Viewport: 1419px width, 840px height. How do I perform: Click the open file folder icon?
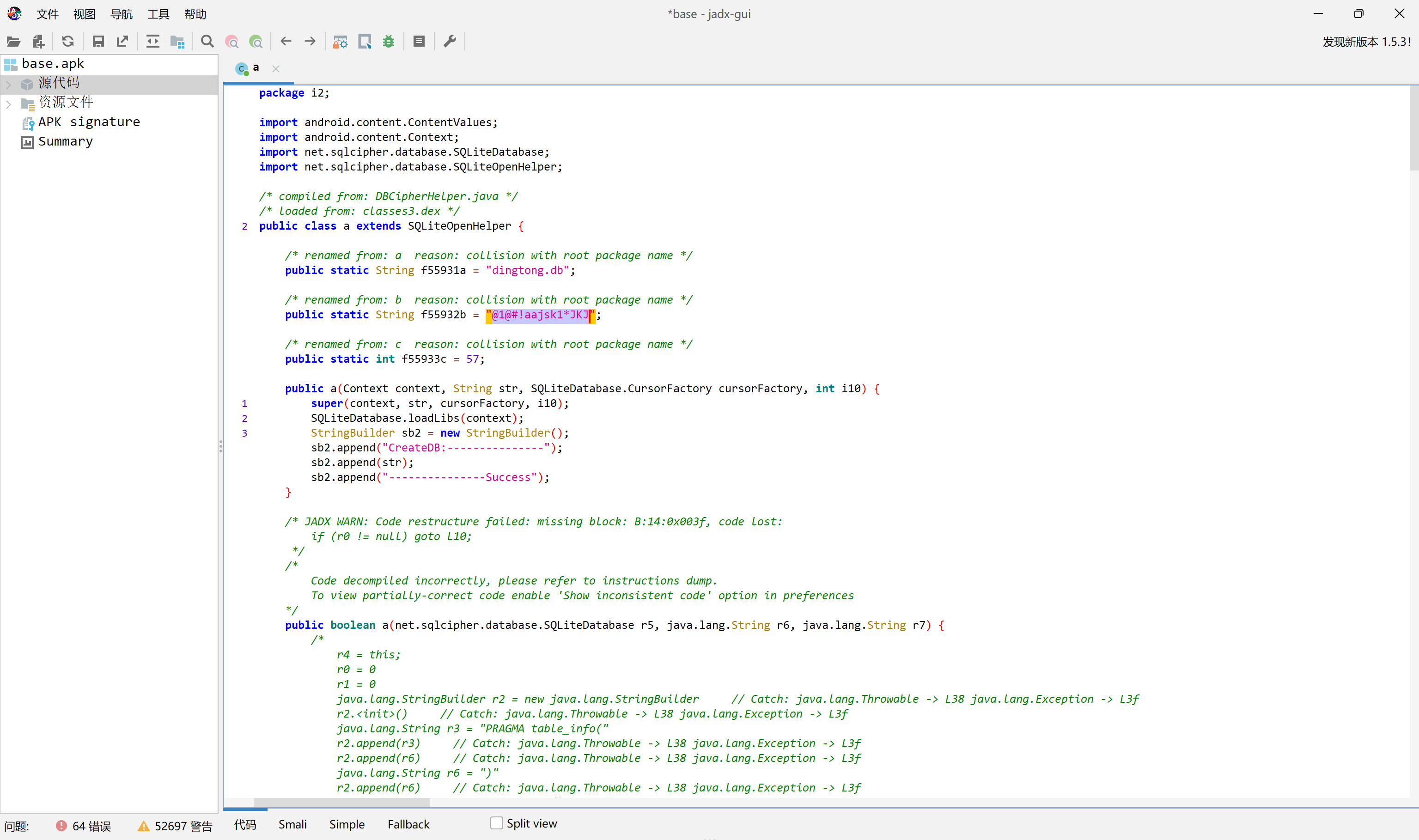click(x=13, y=41)
